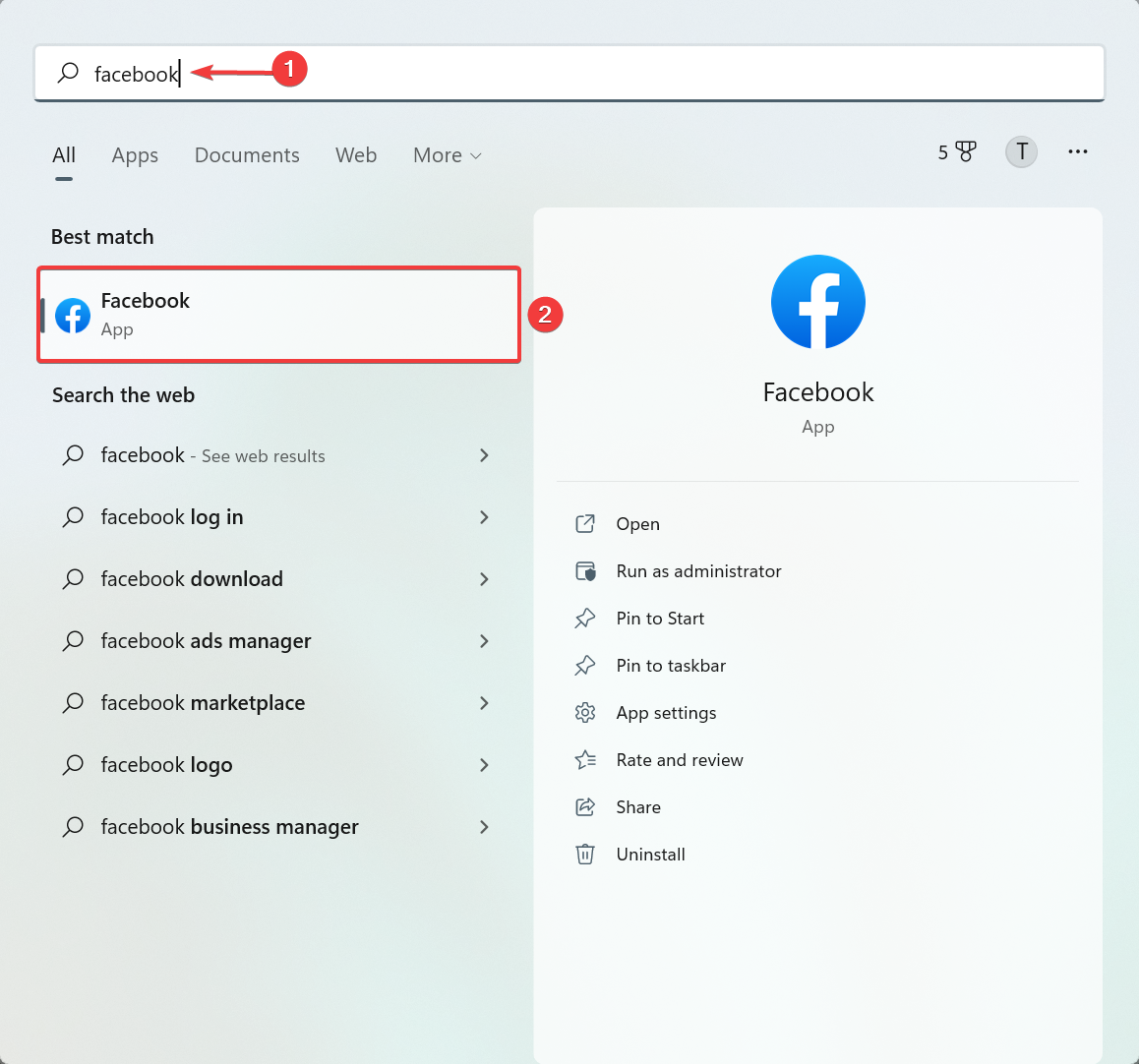Switch to the All tab
1139x1064 pixels.
[x=64, y=155]
